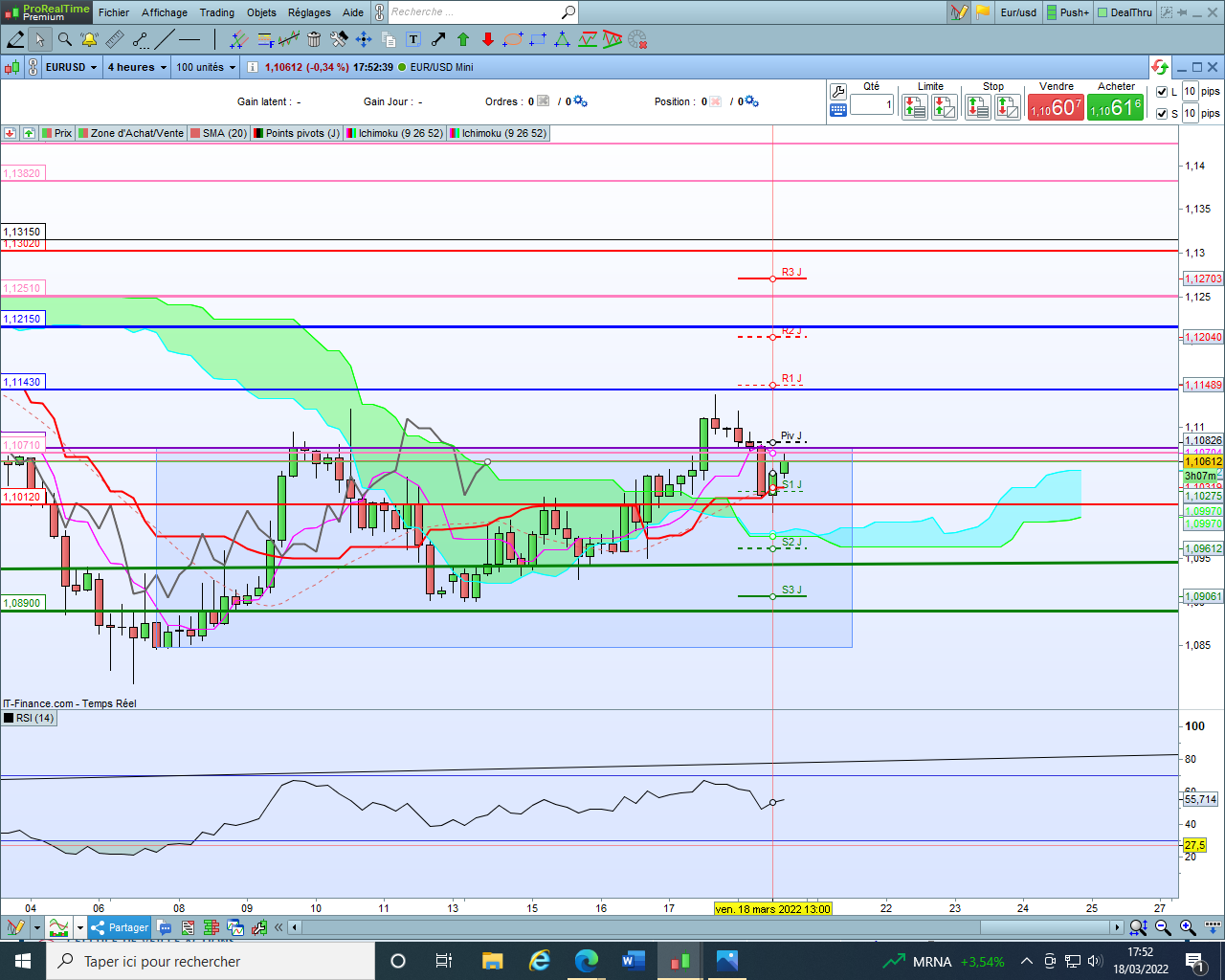Toggle the S pips checkbox
The height and width of the screenshot is (980, 1225).
pyautogui.click(x=1162, y=114)
